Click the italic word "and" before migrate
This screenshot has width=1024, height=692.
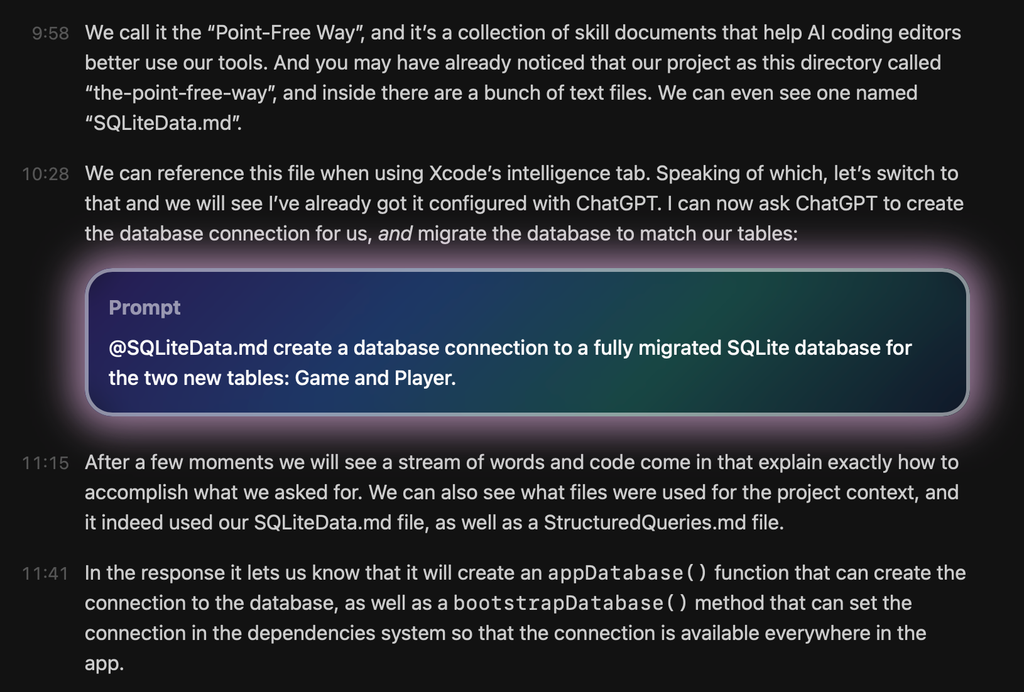395,235
